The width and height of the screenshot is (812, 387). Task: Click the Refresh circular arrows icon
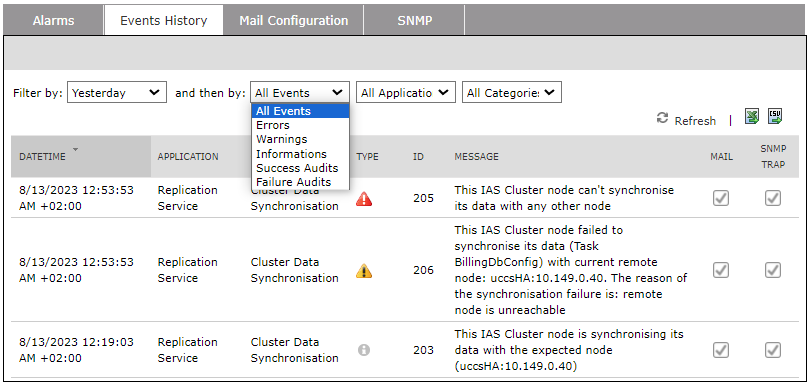pos(662,118)
